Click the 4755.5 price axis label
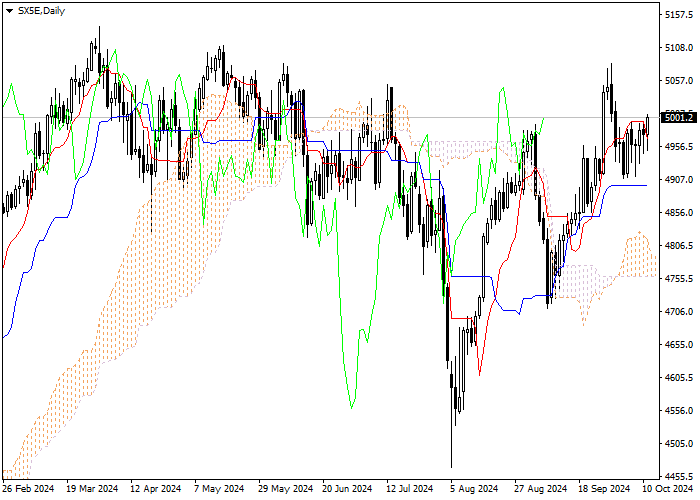The image size is (700, 500). tap(679, 279)
